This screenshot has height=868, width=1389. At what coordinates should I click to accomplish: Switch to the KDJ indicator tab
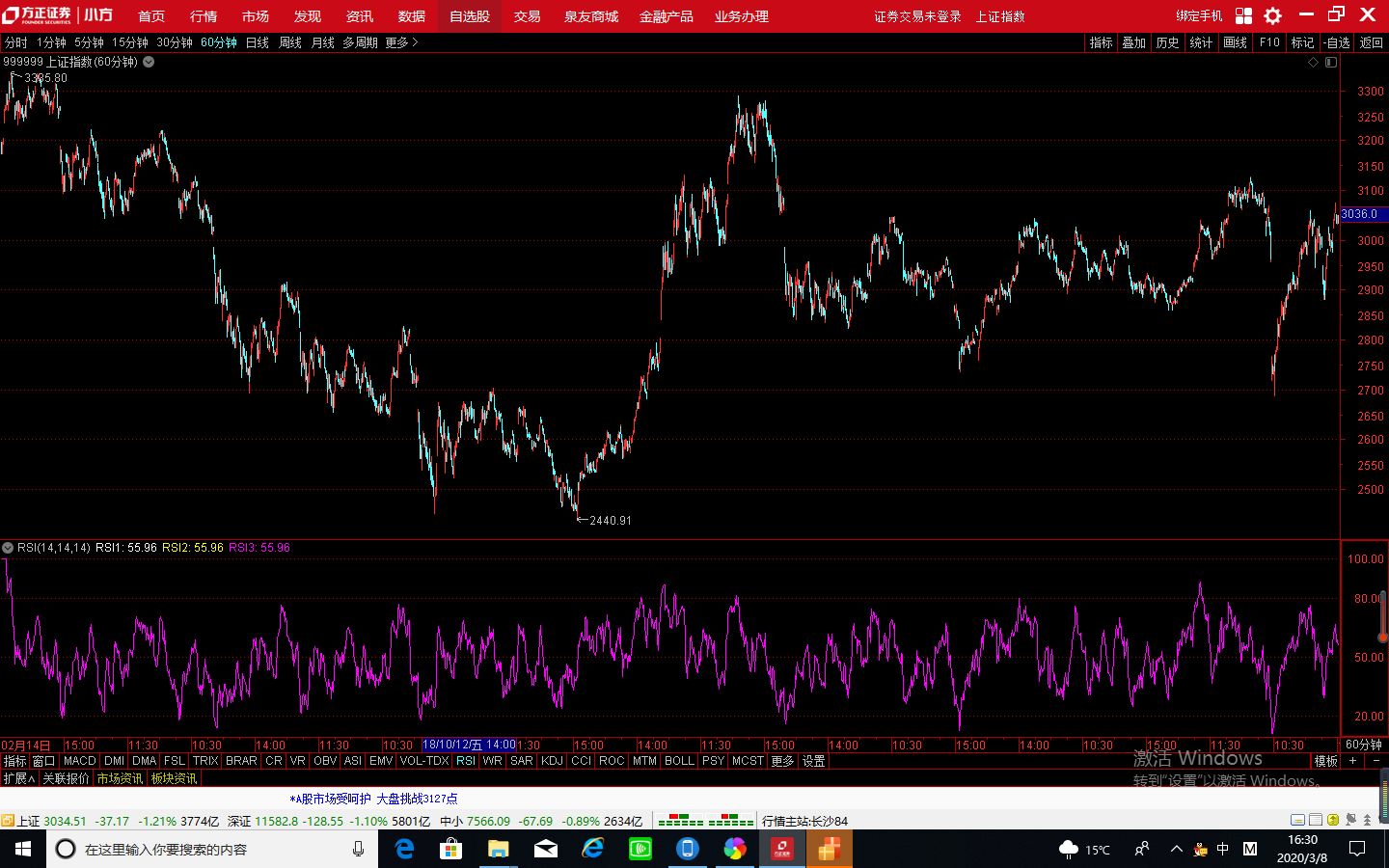pos(552,761)
